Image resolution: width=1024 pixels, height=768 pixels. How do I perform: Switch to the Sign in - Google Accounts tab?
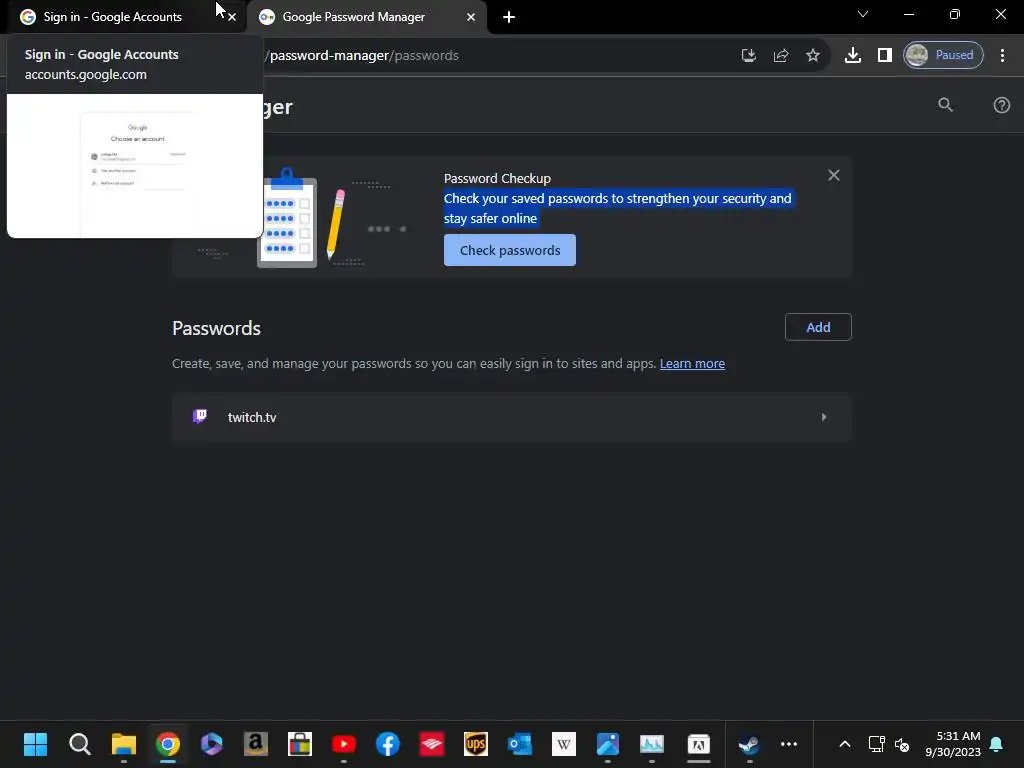click(x=124, y=17)
